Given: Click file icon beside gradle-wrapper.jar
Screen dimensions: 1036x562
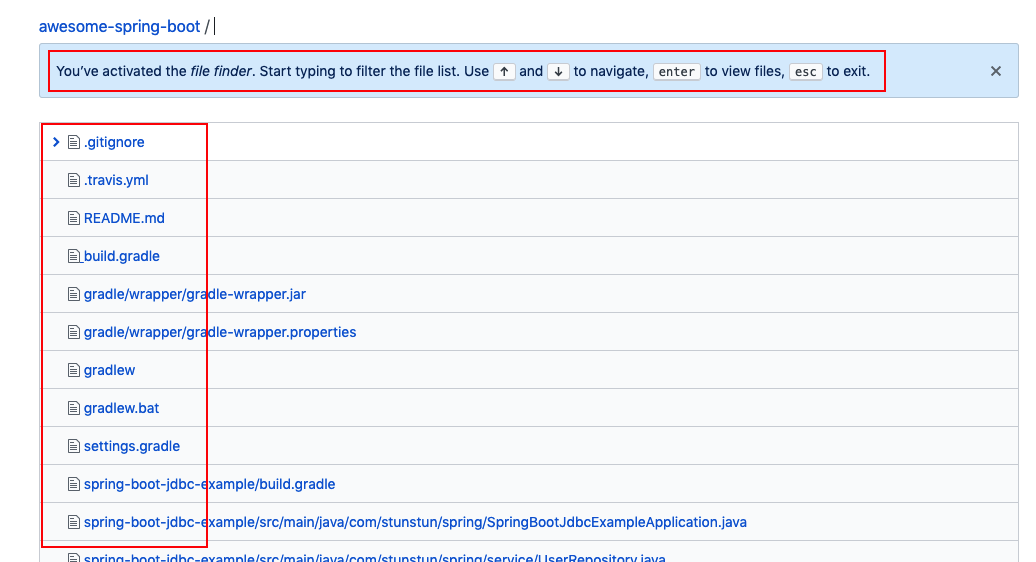Looking at the screenshot, I should 74,295.
